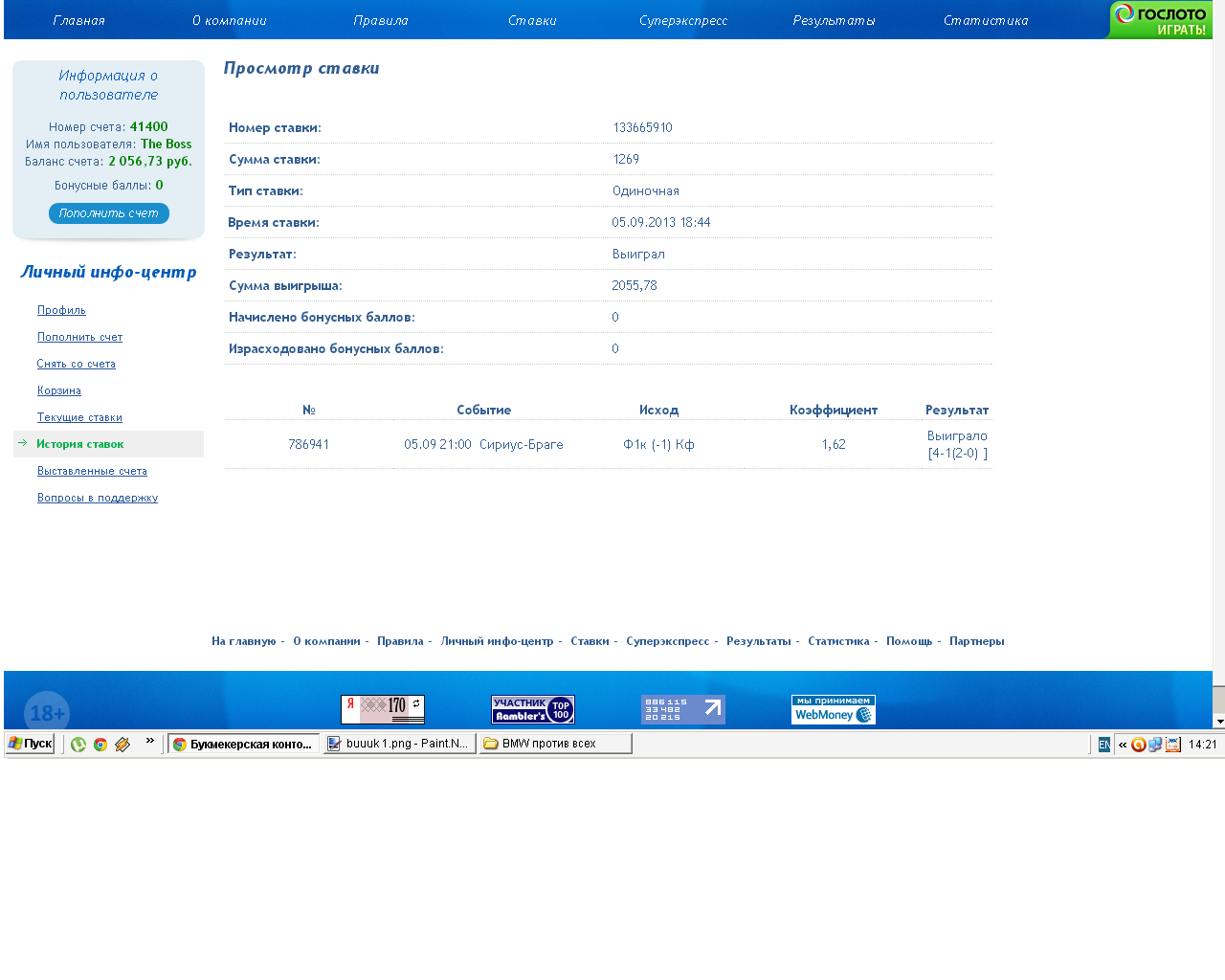Click the EN language indicator
Screen dimensions: 1225x980
[x=1104, y=745]
